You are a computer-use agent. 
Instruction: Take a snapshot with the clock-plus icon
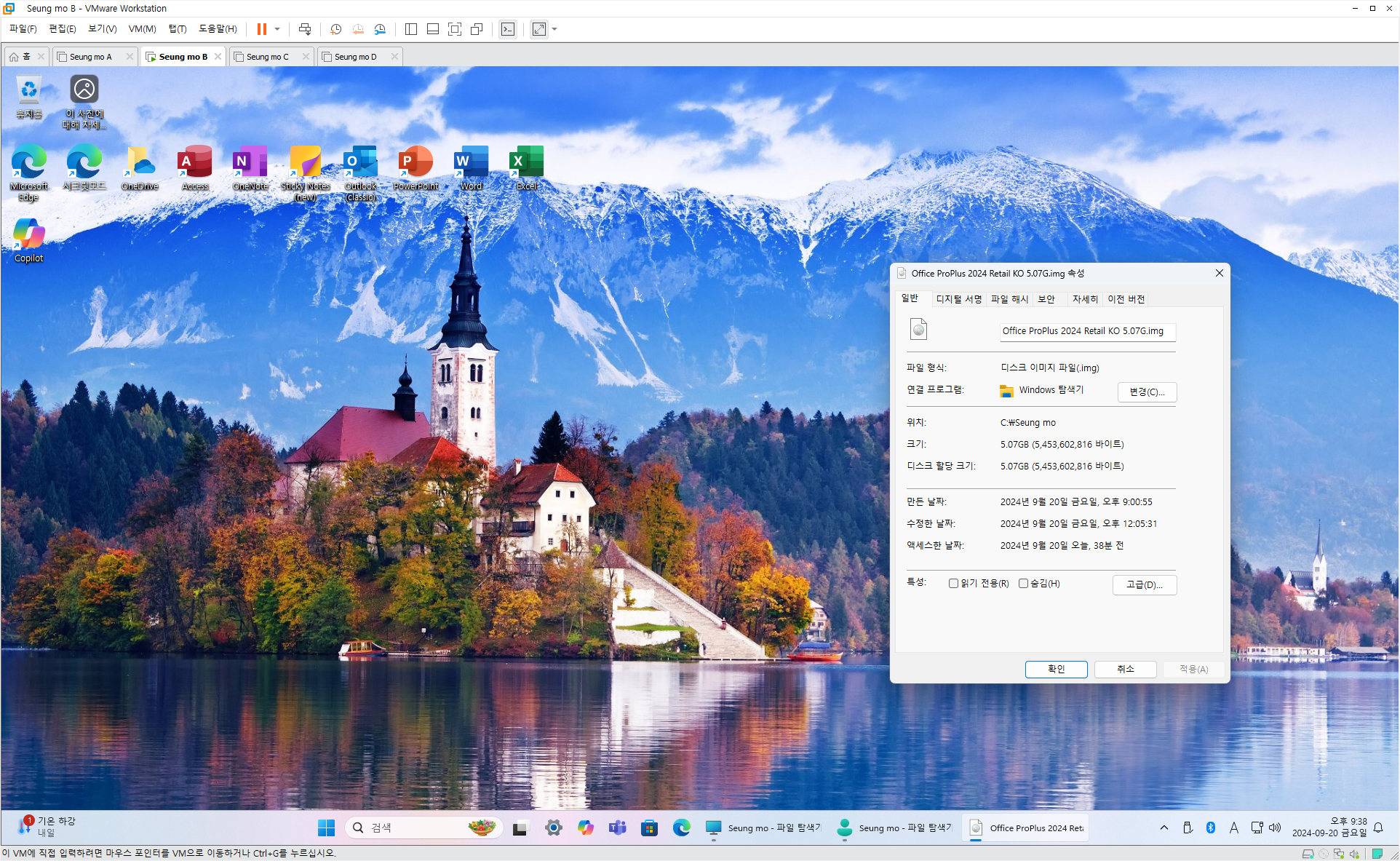point(335,29)
